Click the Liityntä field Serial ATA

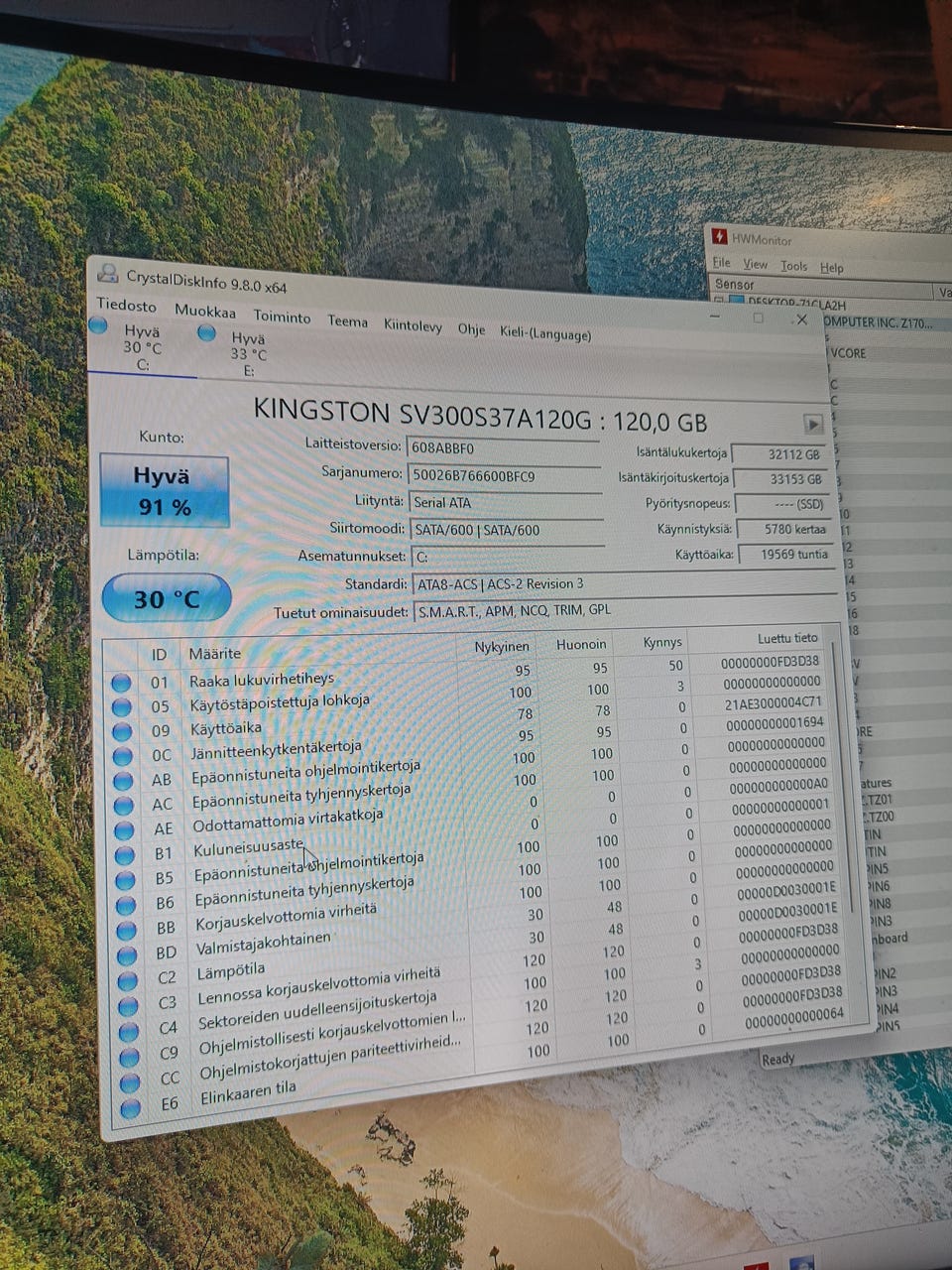coord(506,503)
